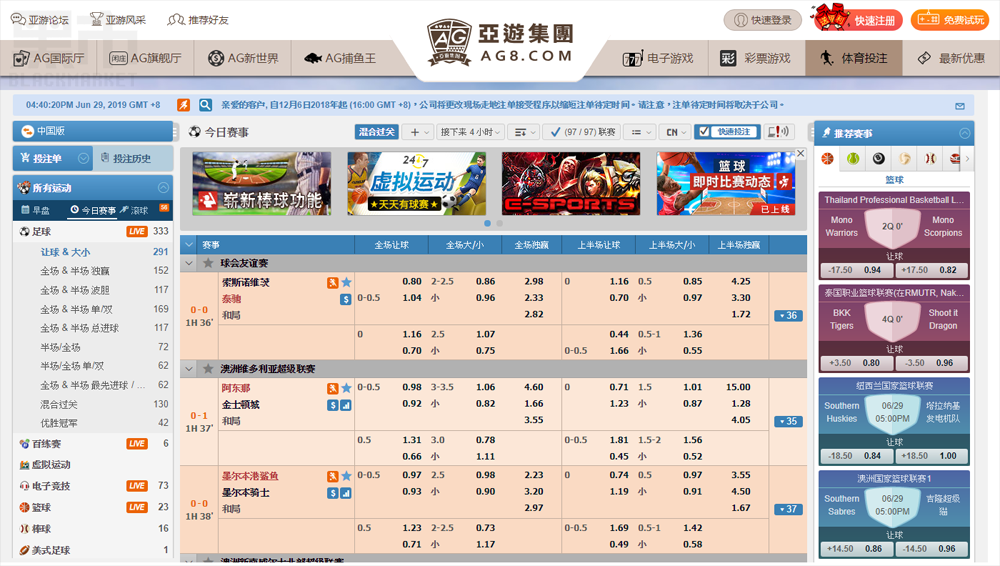Open the search magnifier icon in notice bar

[x=205, y=105]
